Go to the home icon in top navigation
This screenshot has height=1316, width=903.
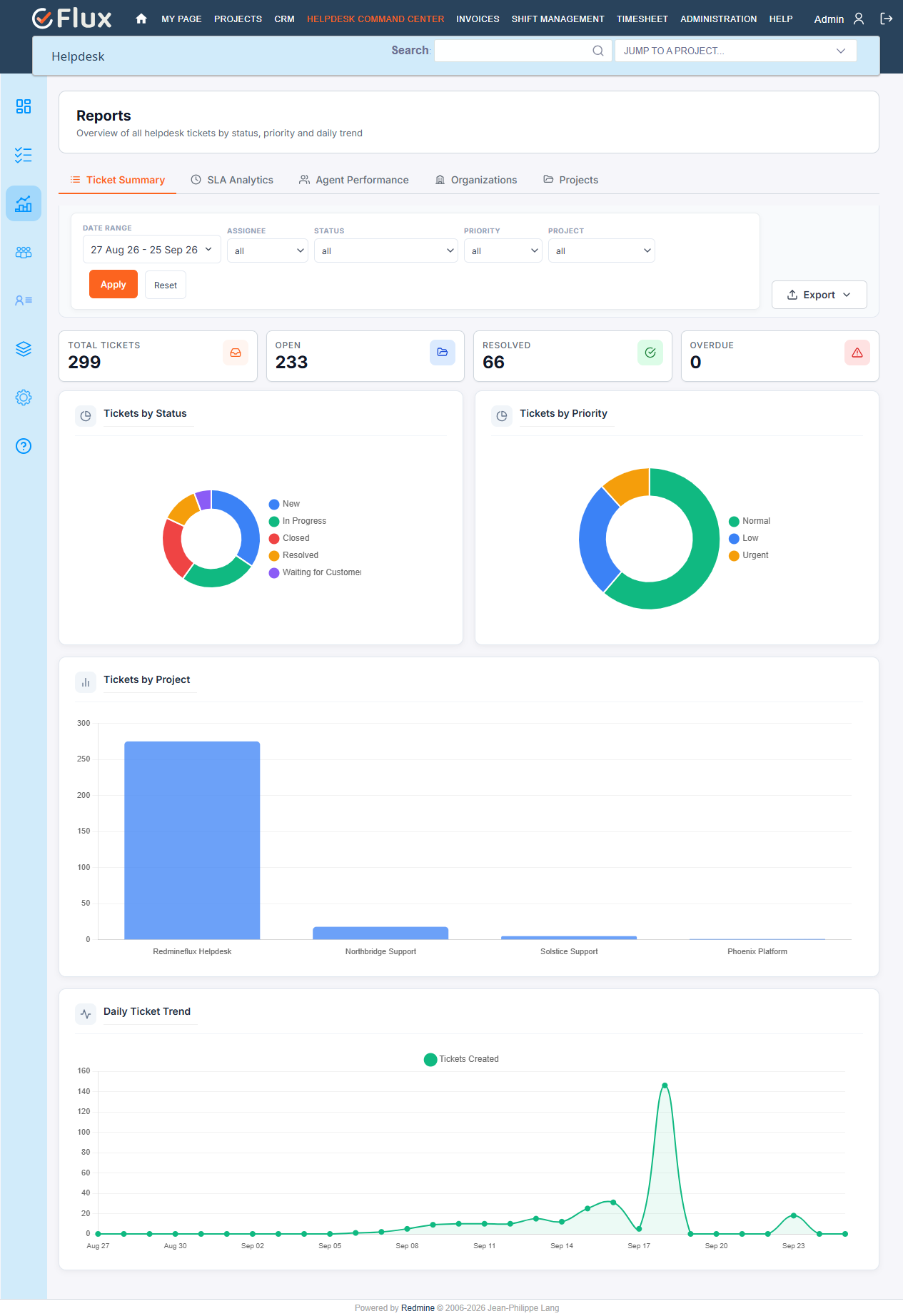click(x=141, y=19)
